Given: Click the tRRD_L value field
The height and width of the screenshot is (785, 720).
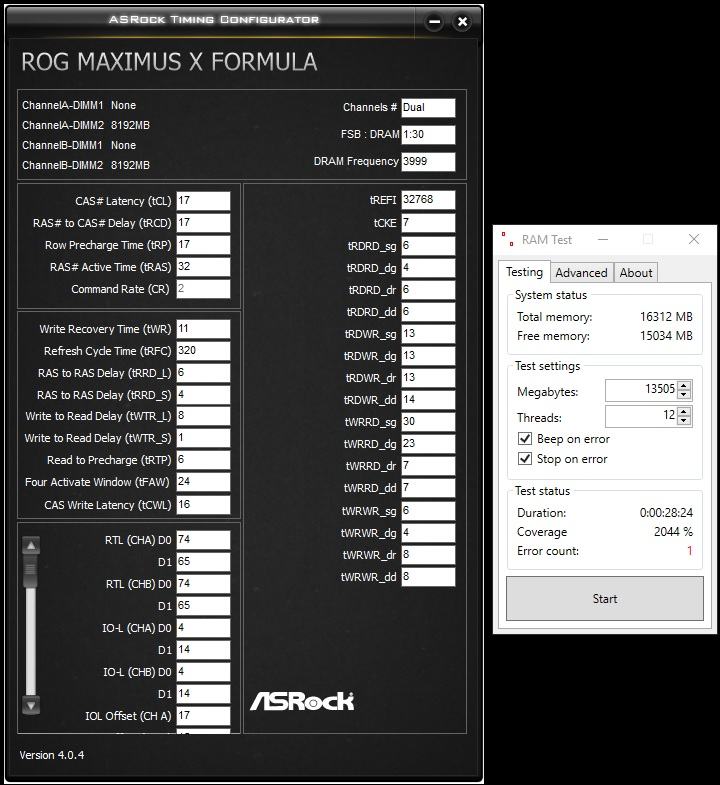Looking at the screenshot, I should click(x=203, y=373).
